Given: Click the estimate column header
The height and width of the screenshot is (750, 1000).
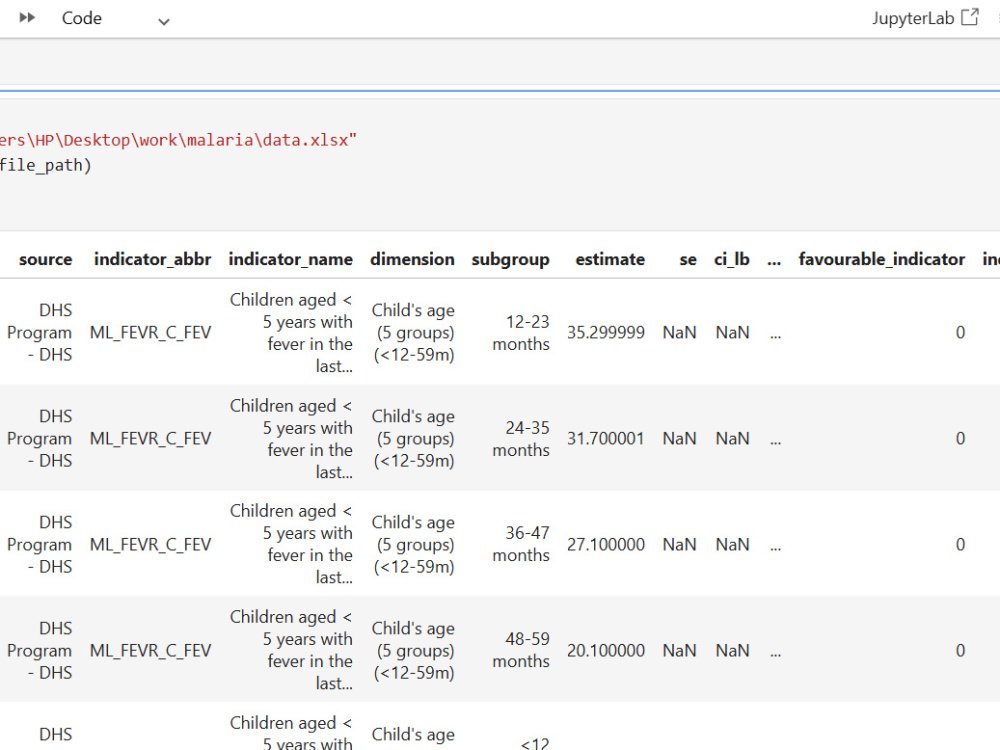Looking at the screenshot, I should (x=610, y=260).
